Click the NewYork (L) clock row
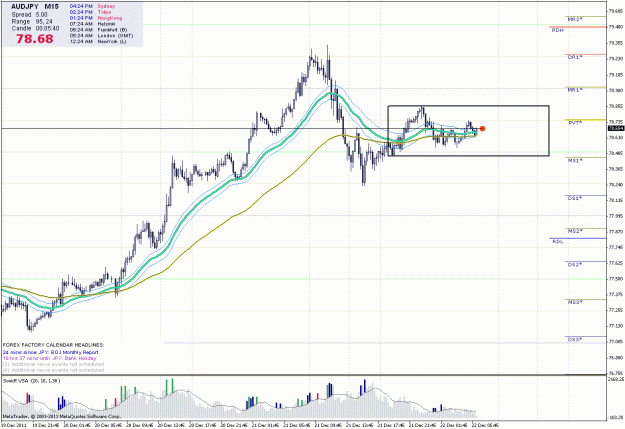The image size is (625, 429). point(98,41)
